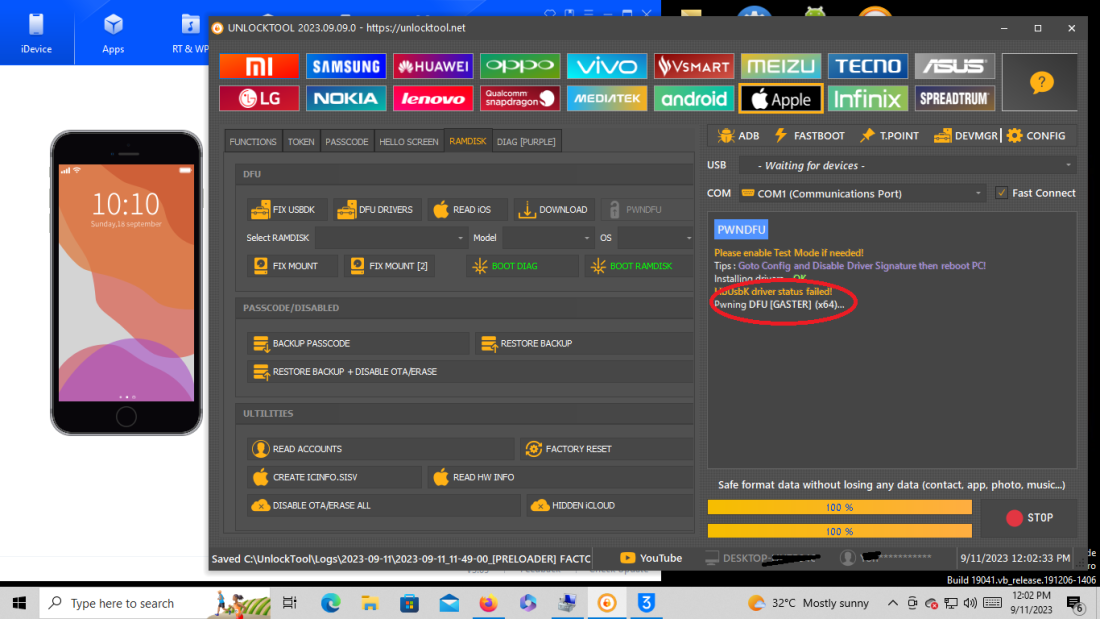This screenshot has width=1100, height=619.
Task: Select the LG brand logo
Action: coord(259,98)
